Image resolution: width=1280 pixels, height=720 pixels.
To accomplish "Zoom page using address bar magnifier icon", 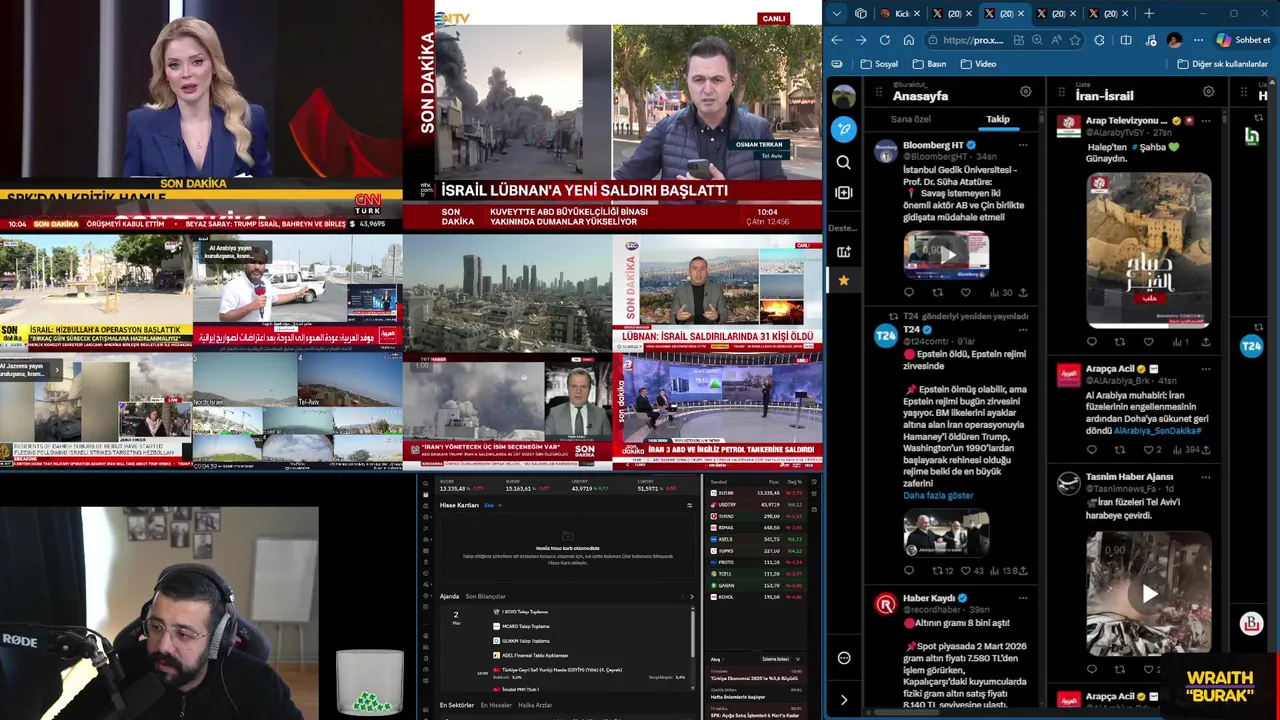I will click(x=1037, y=40).
